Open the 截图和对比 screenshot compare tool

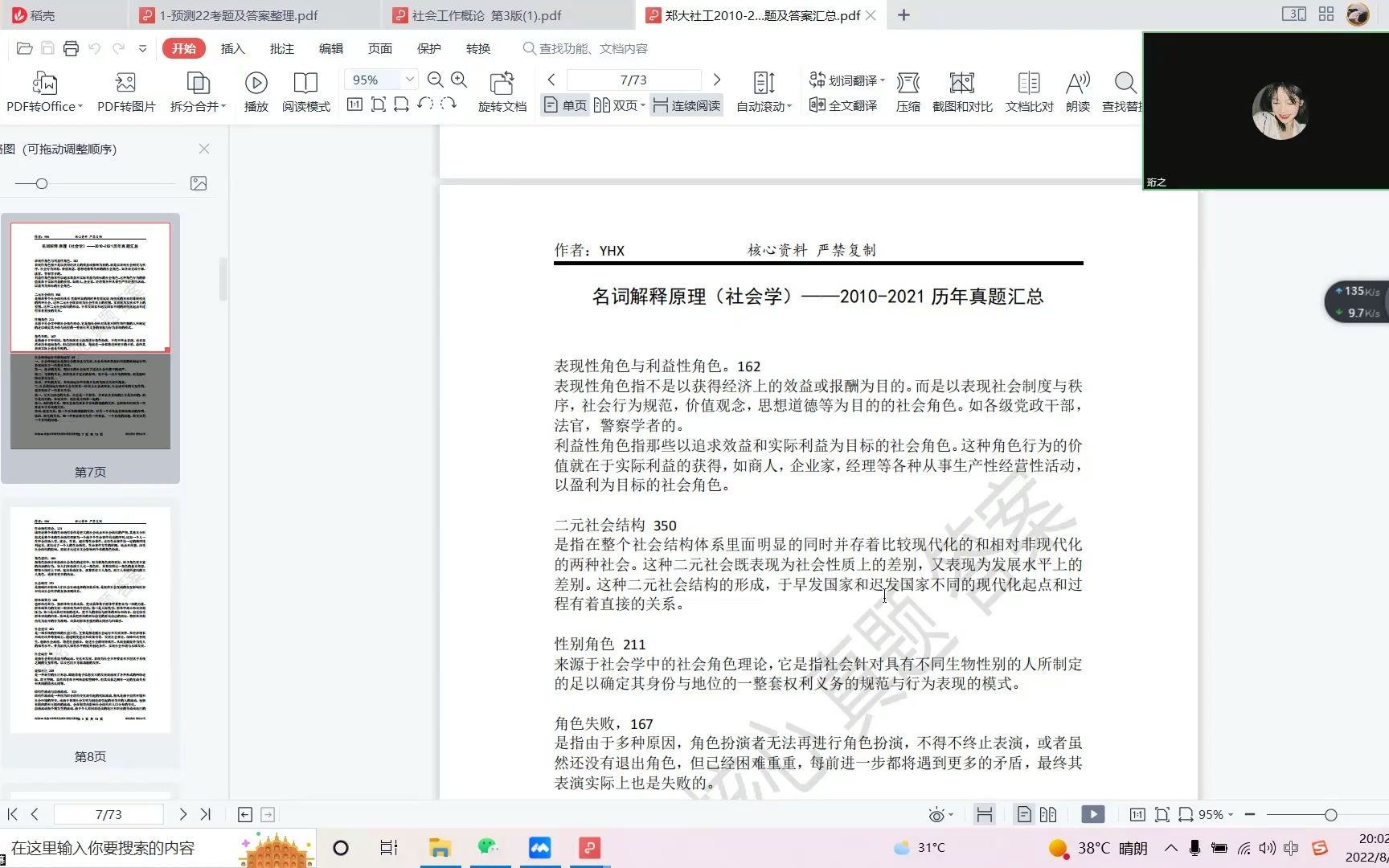click(962, 92)
